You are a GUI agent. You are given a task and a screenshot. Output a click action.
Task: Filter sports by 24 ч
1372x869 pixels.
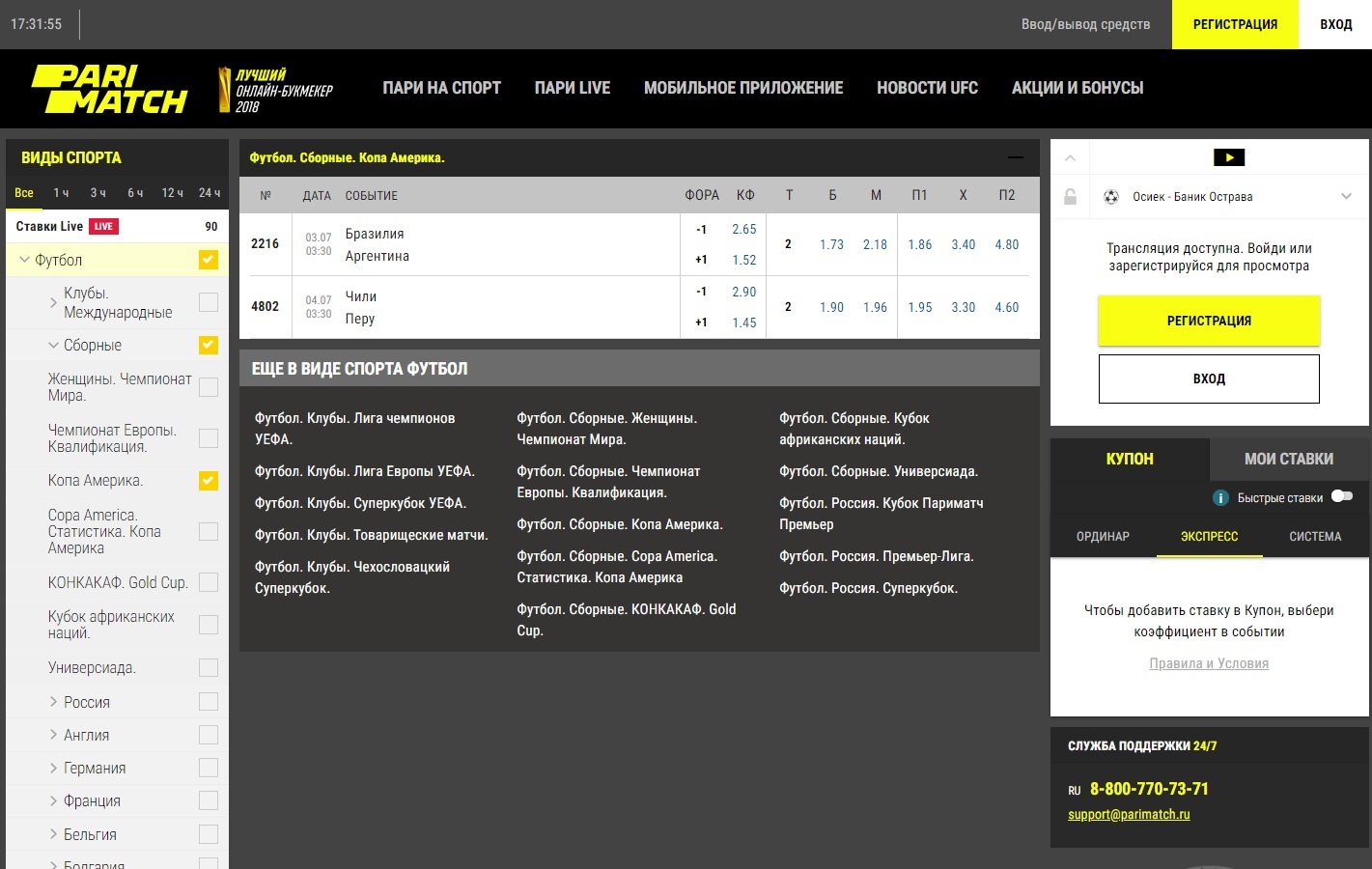[210, 193]
